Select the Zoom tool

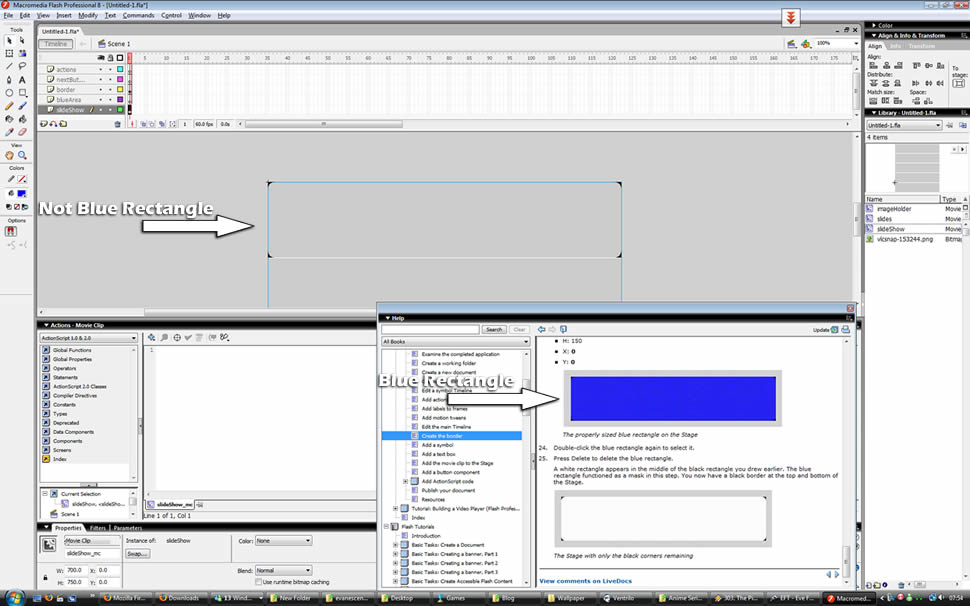[x=22, y=155]
